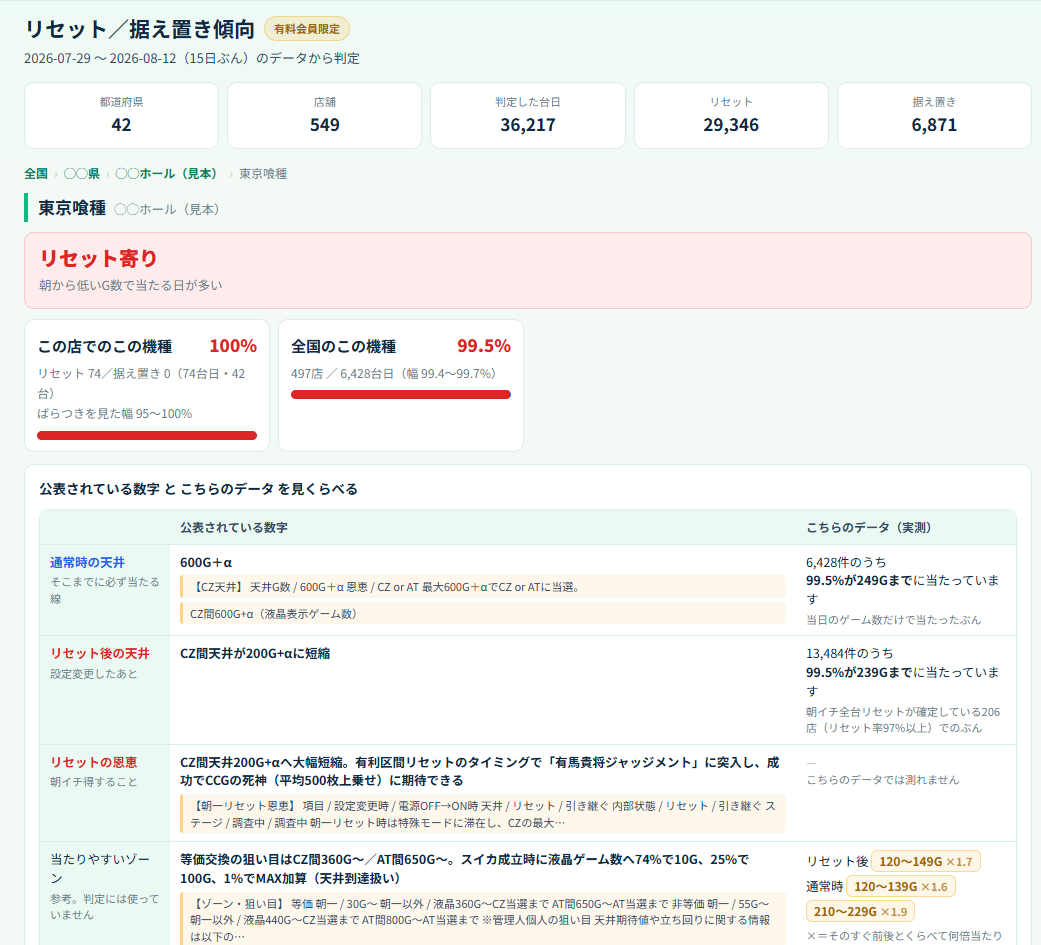Click the 全国のこの機種 card title
This screenshot has width=1041, height=945.
pos(343,347)
